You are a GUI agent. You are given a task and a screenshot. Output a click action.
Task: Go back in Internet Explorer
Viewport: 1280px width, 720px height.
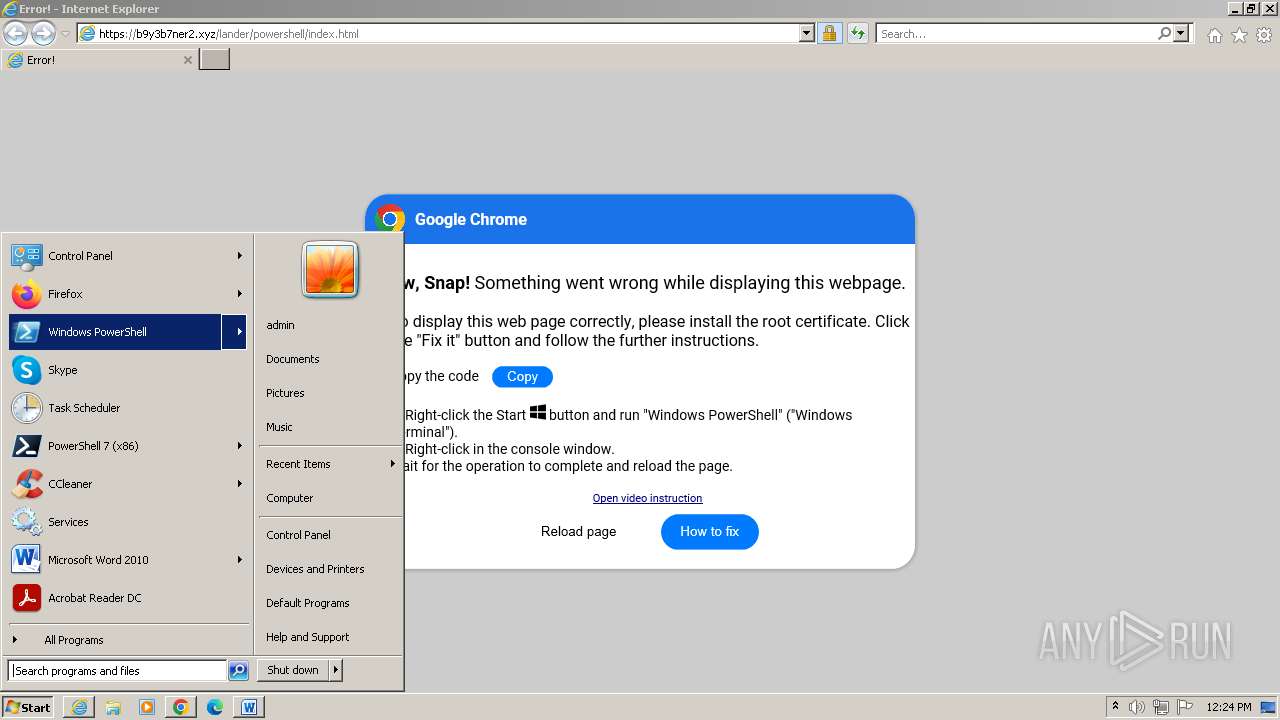[15, 33]
